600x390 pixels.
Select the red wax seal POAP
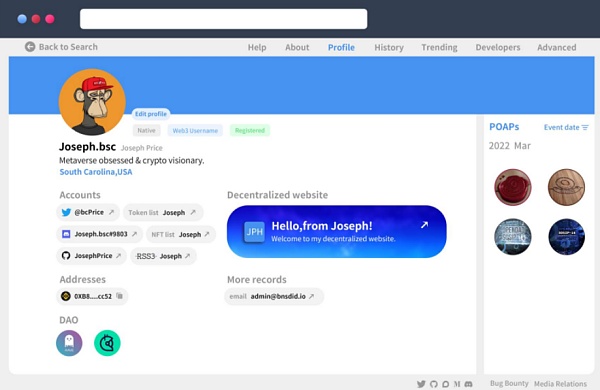click(x=513, y=187)
